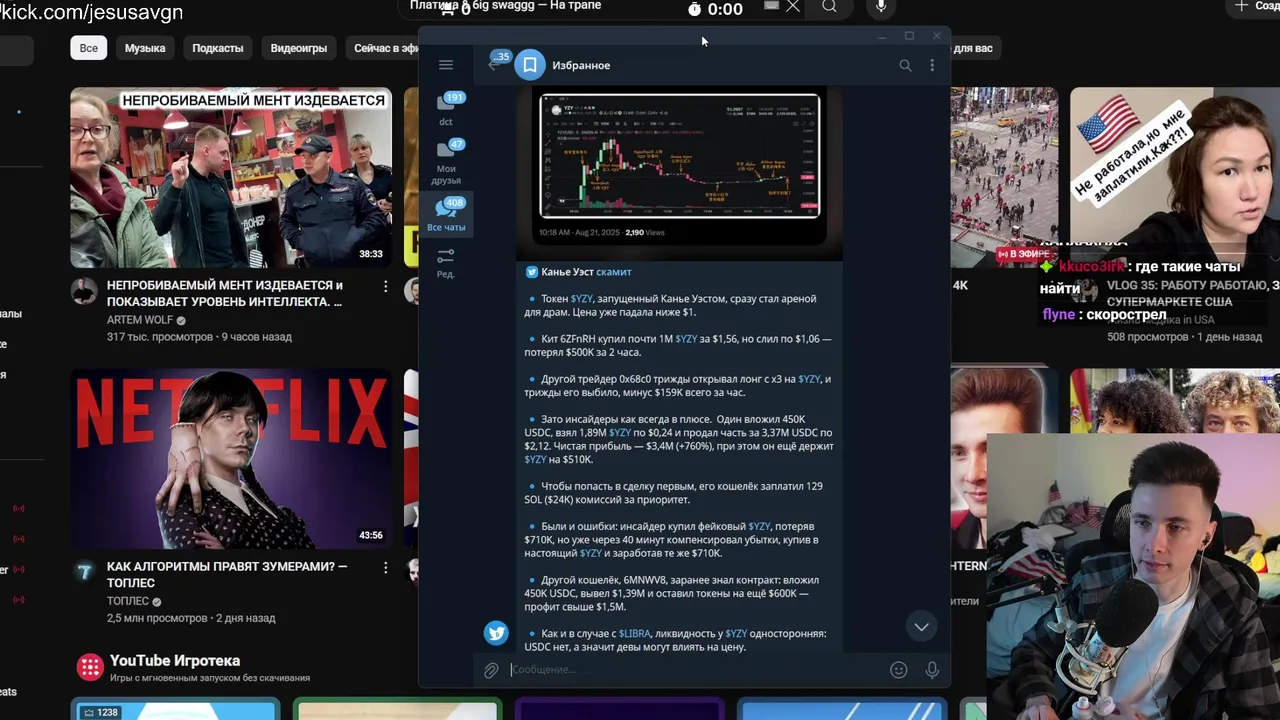
Task: Search within the Избранное chat
Action: (x=905, y=65)
